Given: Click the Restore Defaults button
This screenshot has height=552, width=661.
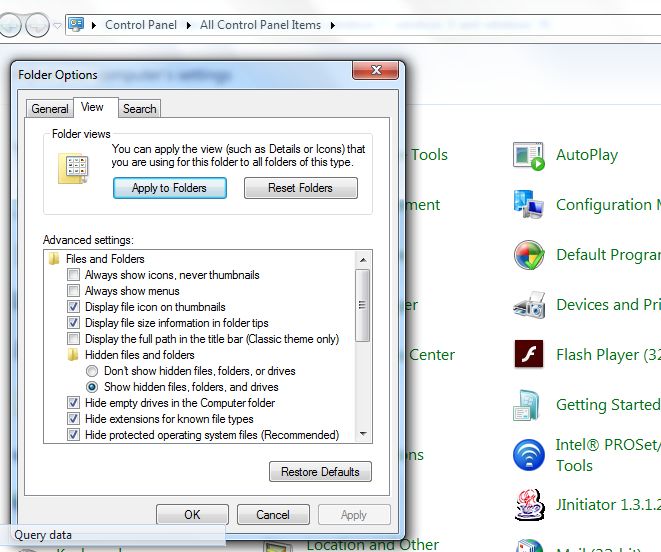Looking at the screenshot, I should (320, 471).
